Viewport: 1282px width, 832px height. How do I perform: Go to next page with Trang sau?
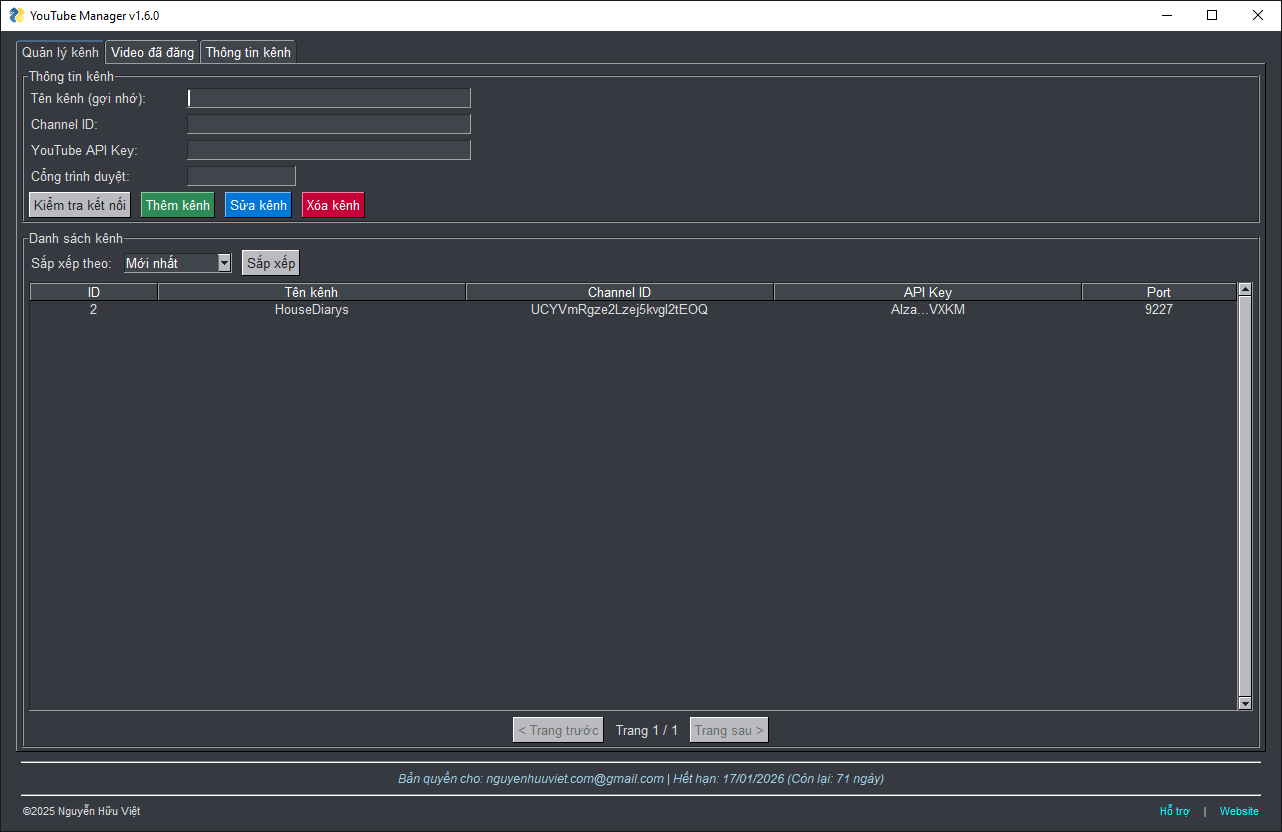pos(729,730)
